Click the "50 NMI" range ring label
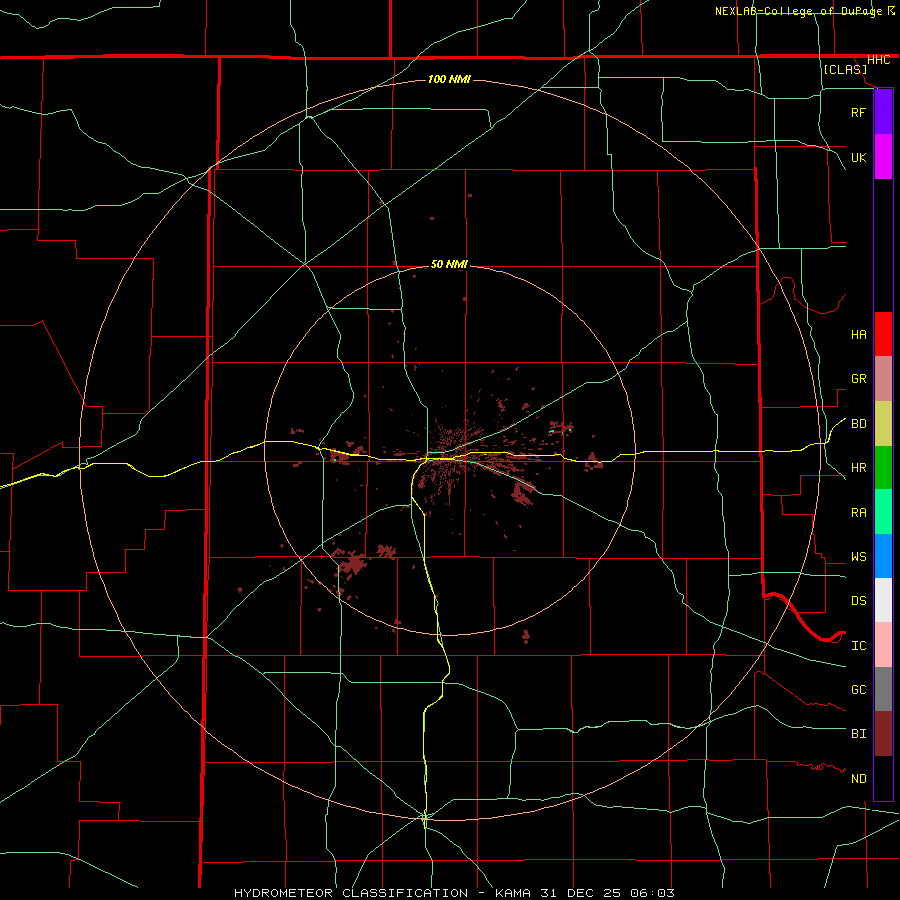 449,264
